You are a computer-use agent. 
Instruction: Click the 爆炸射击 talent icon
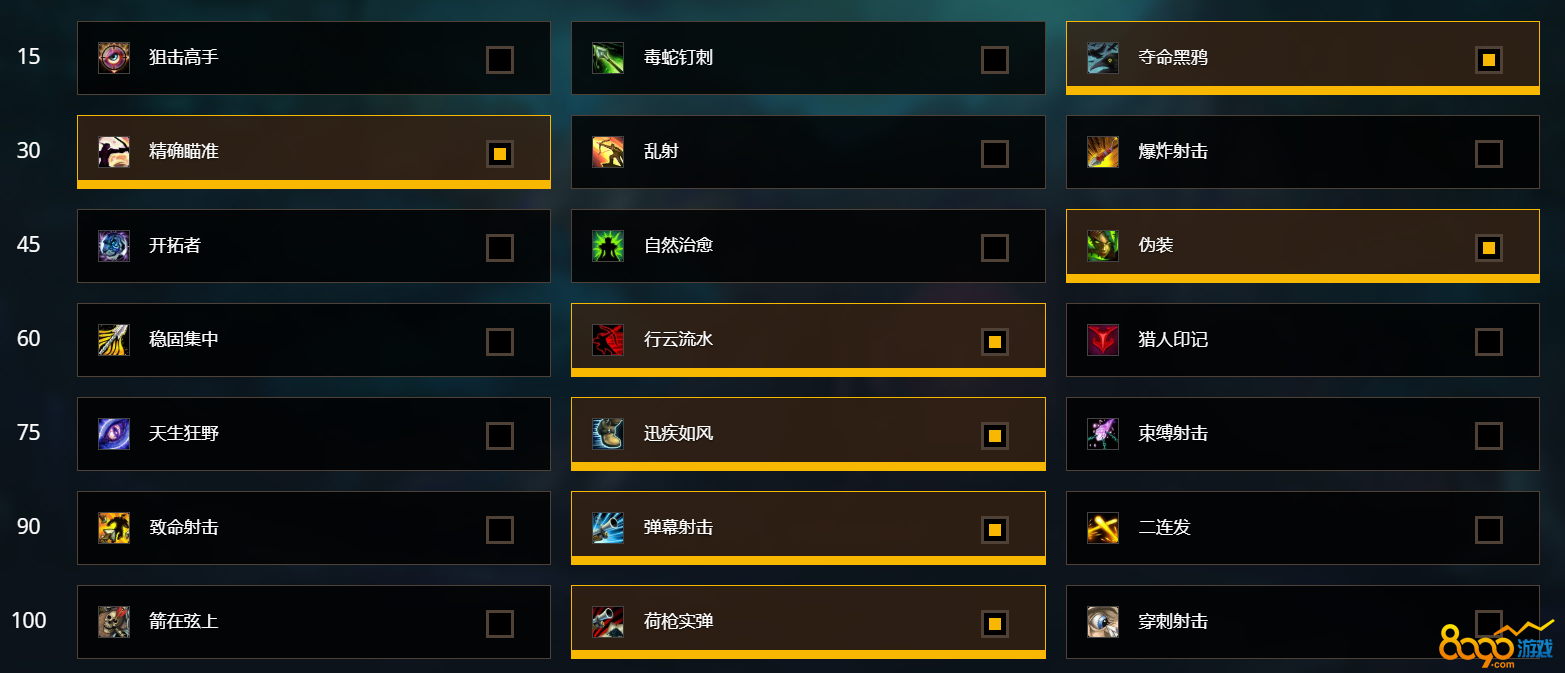(1103, 152)
